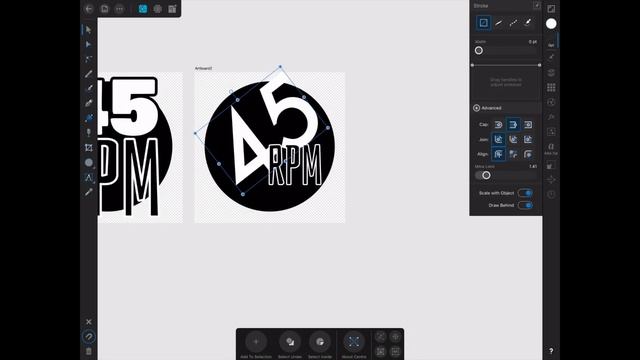Select the Artistic Text tool

click(89, 178)
